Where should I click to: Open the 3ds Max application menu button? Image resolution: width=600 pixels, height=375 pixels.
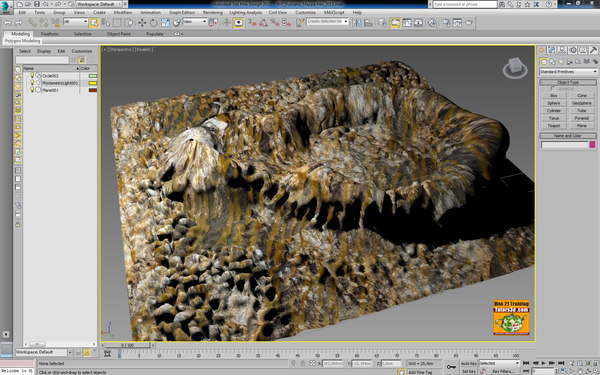click(6, 7)
